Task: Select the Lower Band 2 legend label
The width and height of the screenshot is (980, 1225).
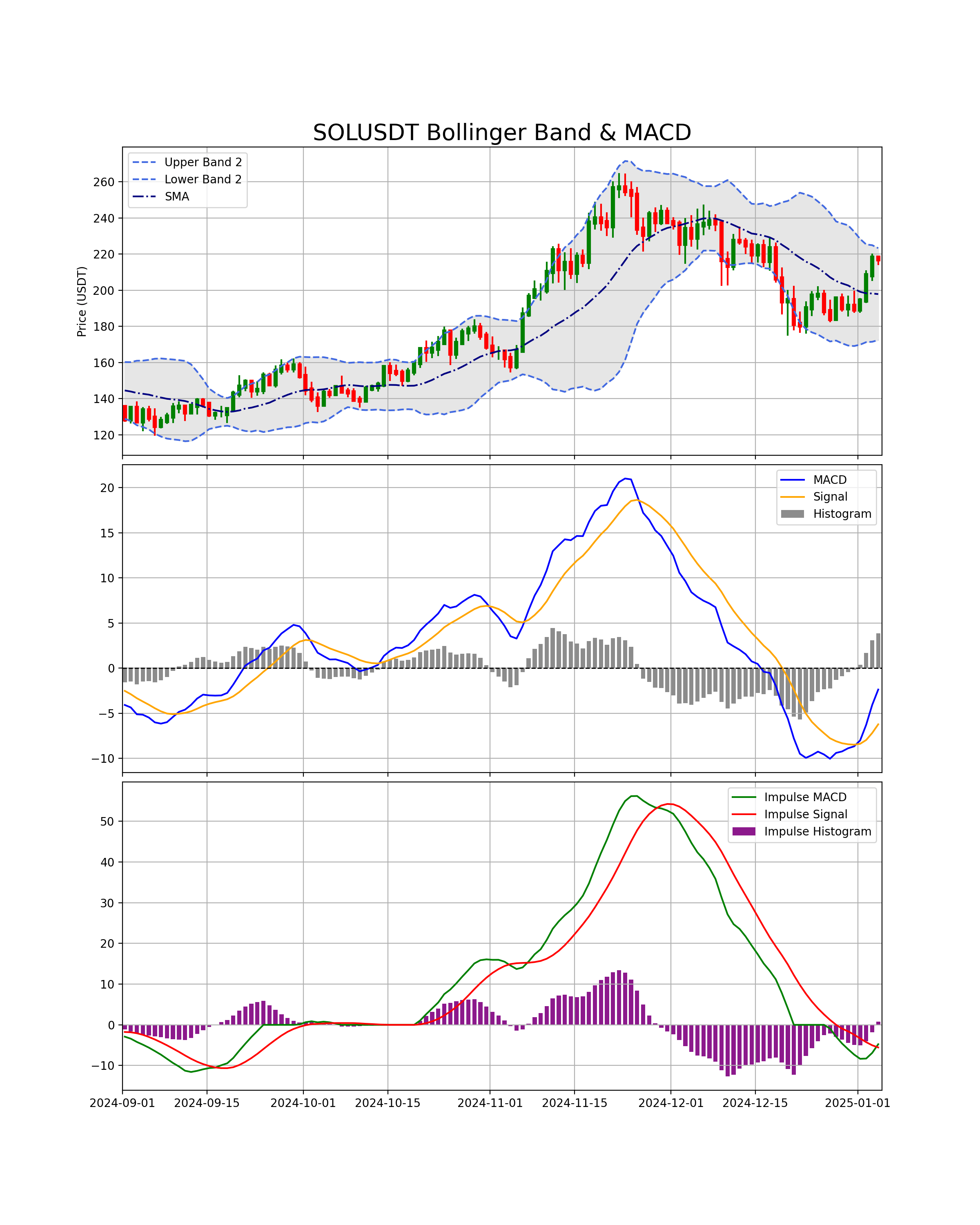Action: click(x=203, y=179)
